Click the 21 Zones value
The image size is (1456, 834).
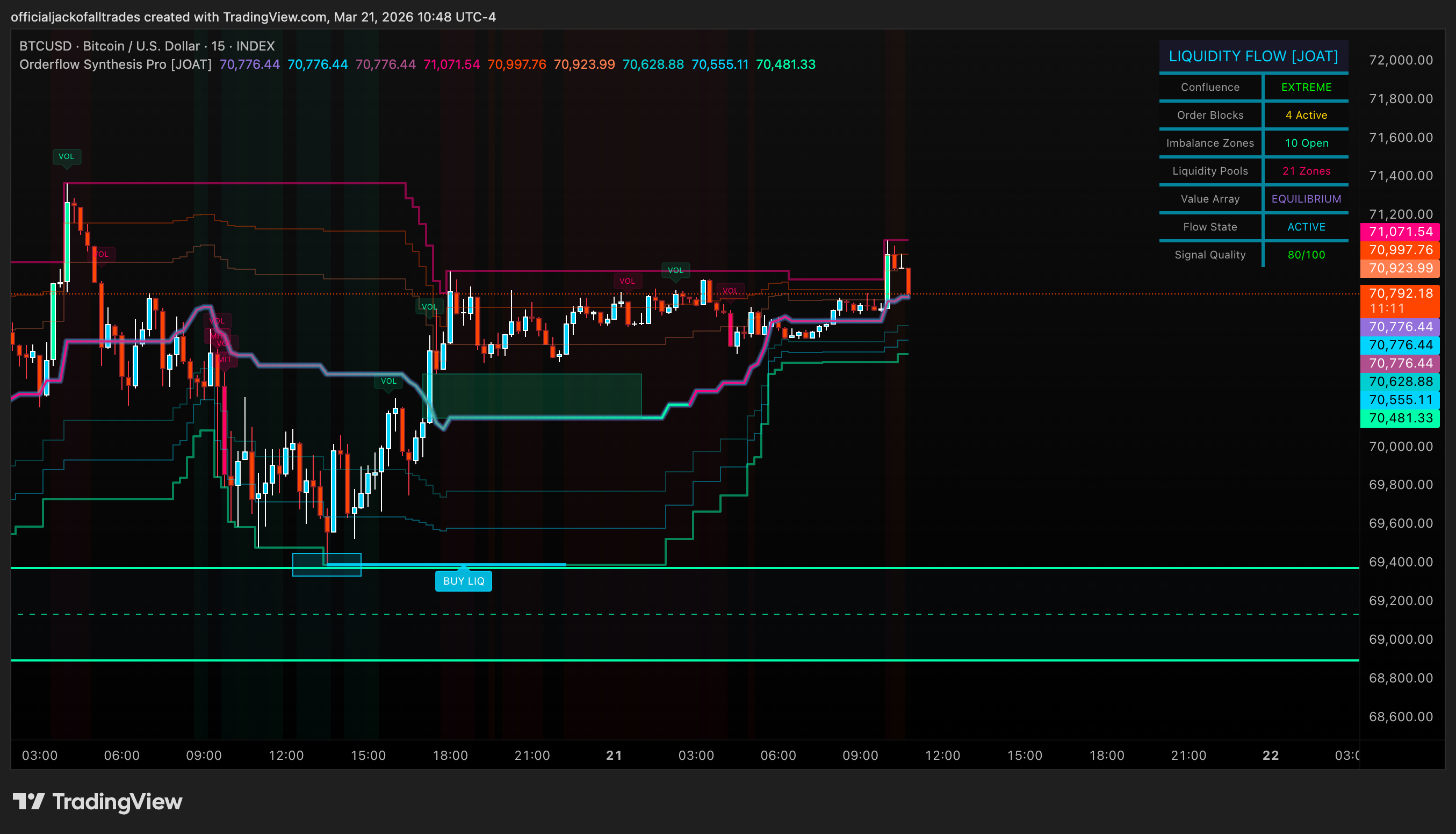click(1306, 171)
